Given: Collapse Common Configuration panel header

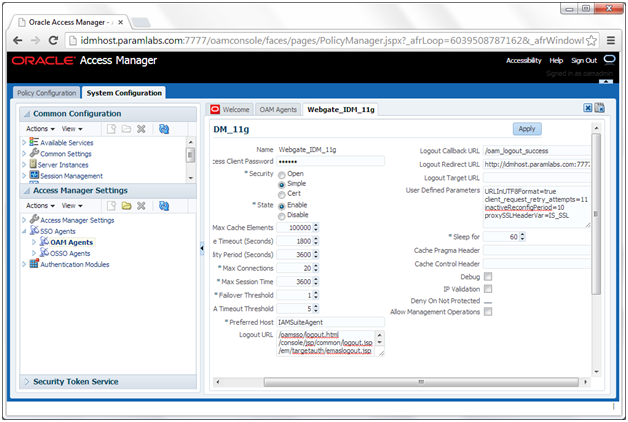Looking at the screenshot, I should click(x=26, y=114).
